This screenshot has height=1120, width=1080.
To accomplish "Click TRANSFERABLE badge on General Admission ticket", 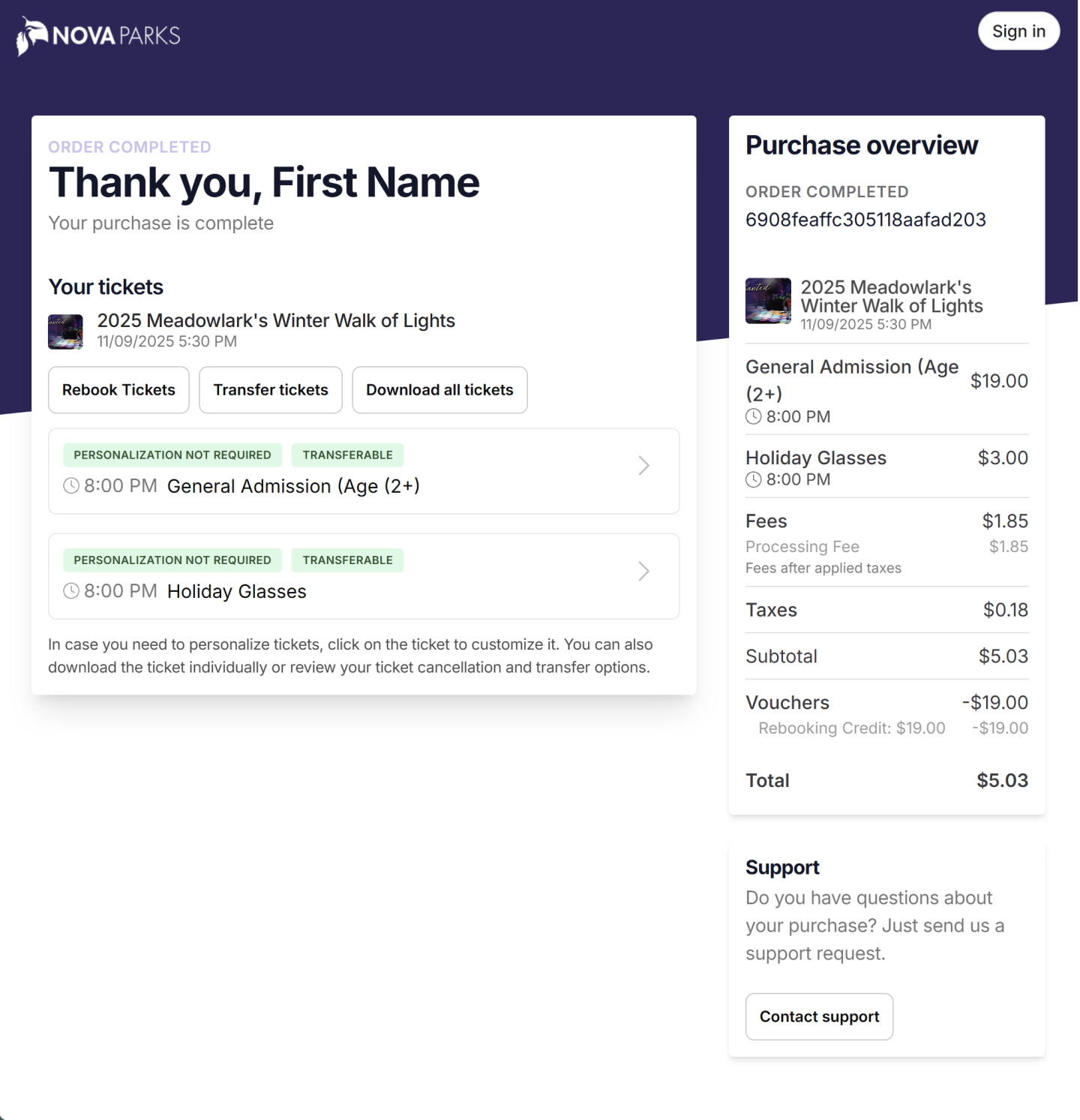I will (x=347, y=455).
